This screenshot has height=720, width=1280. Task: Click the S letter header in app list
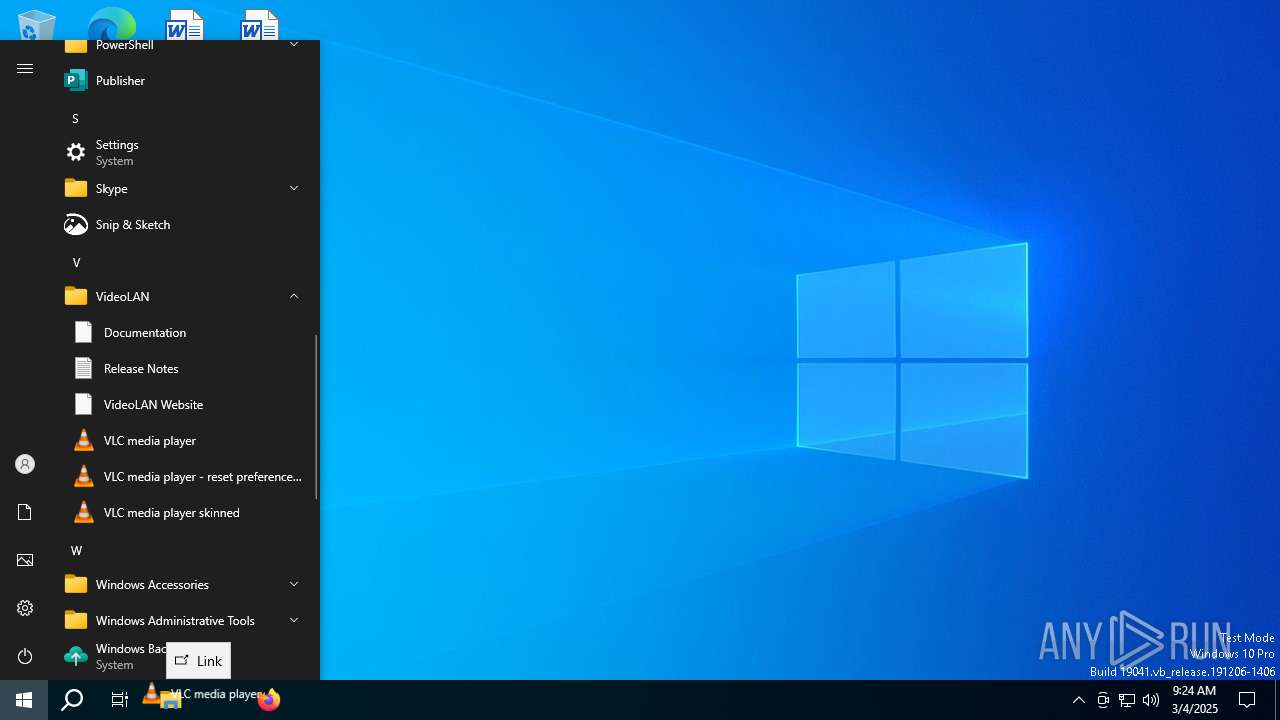pos(75,118)
